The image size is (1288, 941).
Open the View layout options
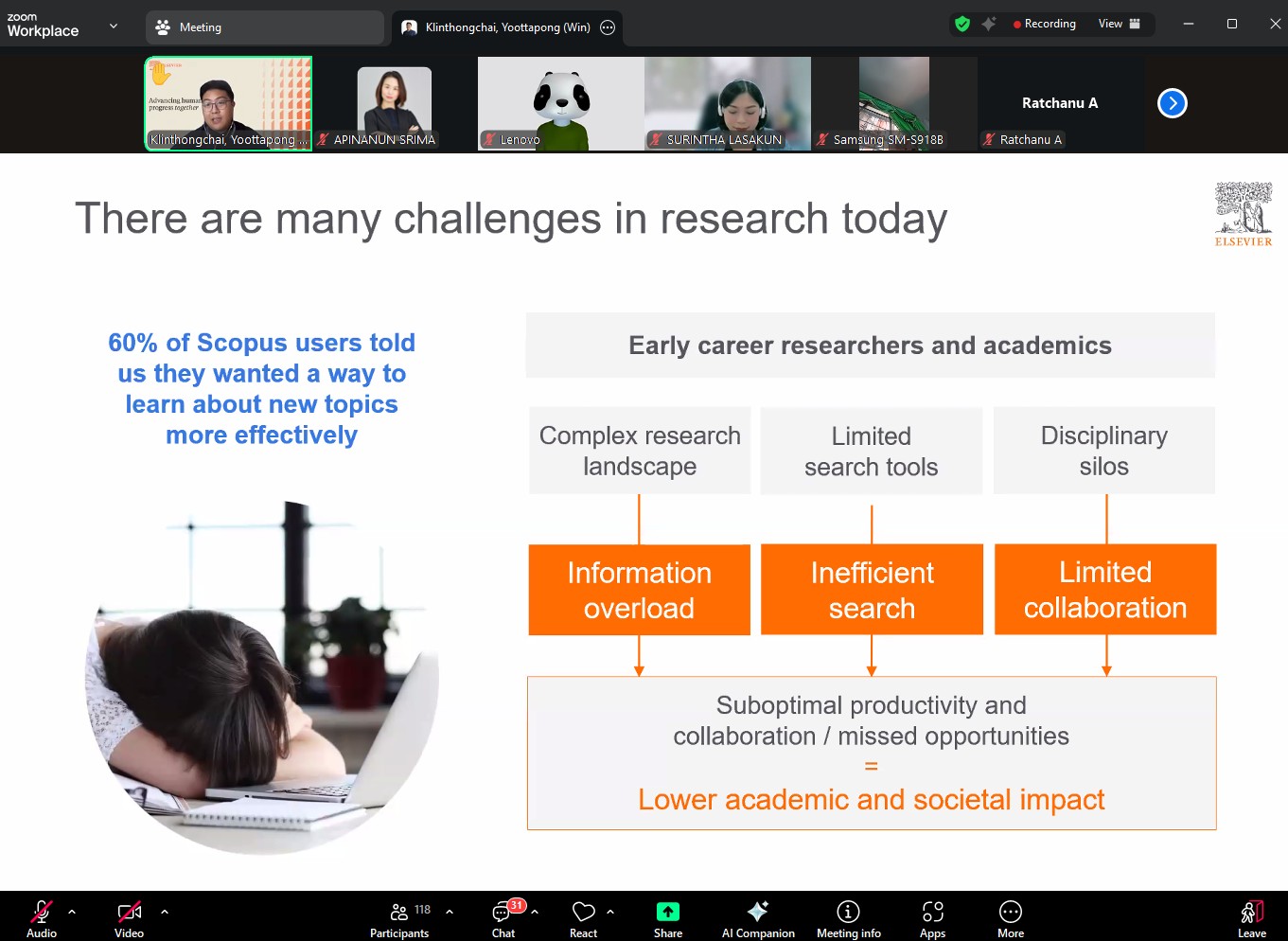point(1119,24)
